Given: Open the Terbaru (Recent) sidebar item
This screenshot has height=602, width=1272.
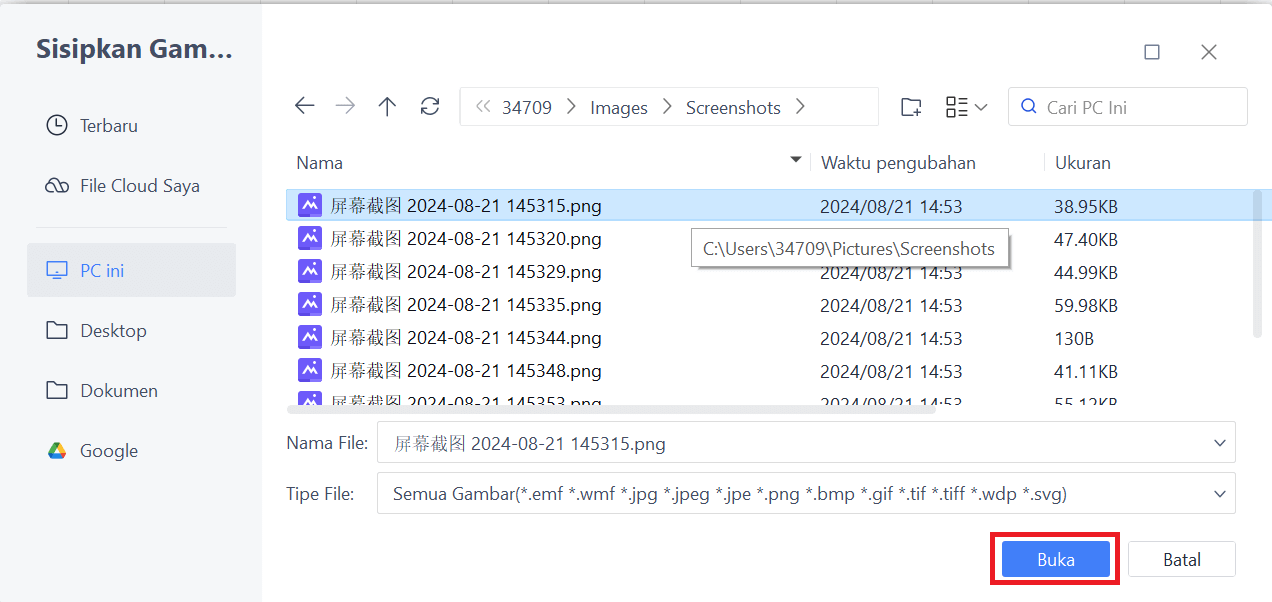Looking at the screenshot, I should pos(104,125).
